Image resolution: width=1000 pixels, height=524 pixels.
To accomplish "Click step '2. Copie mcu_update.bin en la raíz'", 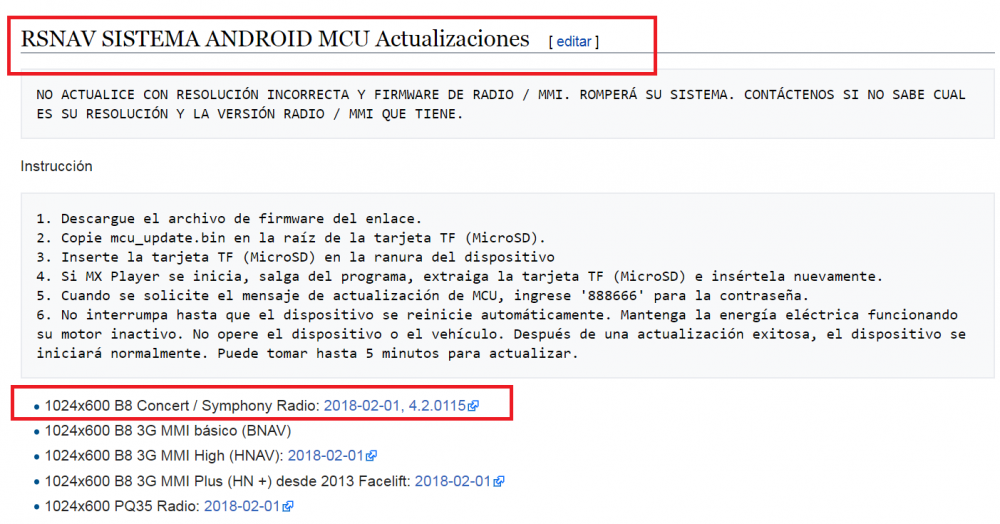I will (291, 238).
